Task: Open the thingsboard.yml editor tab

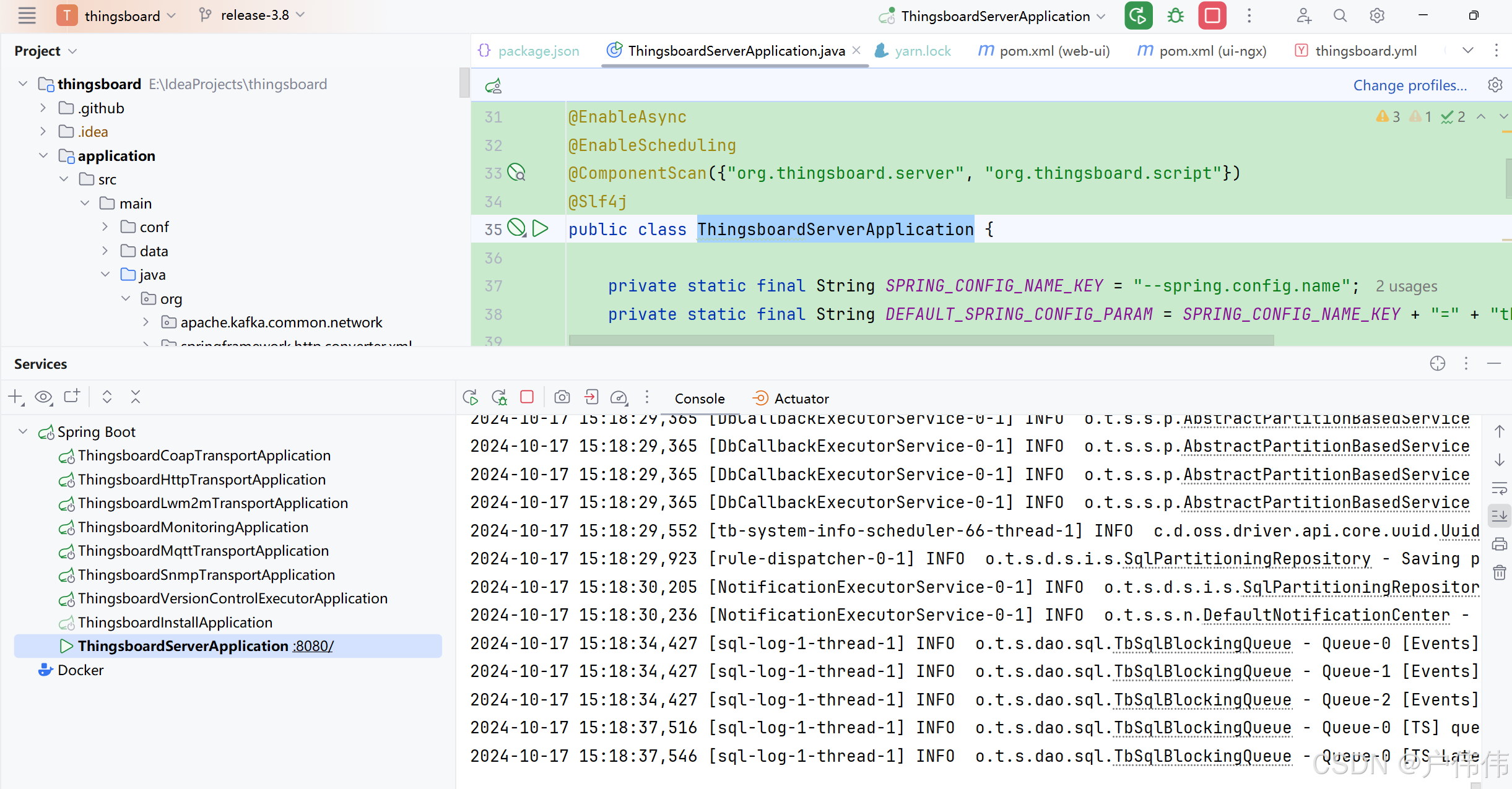Action: [1365, 51]
